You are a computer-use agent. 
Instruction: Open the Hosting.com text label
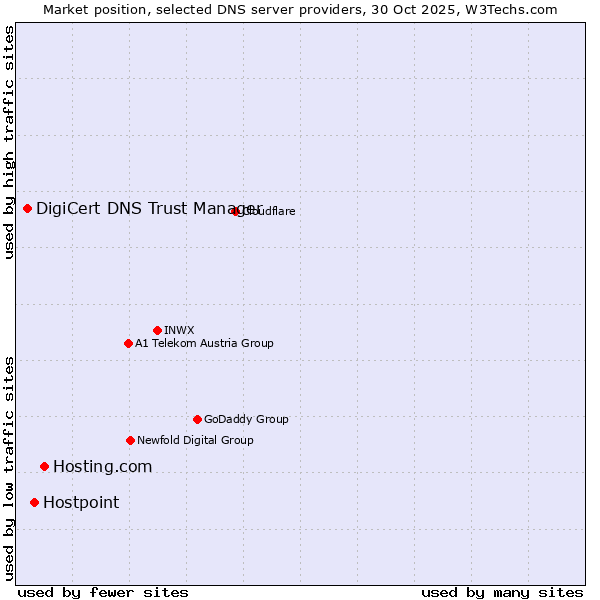102,466
